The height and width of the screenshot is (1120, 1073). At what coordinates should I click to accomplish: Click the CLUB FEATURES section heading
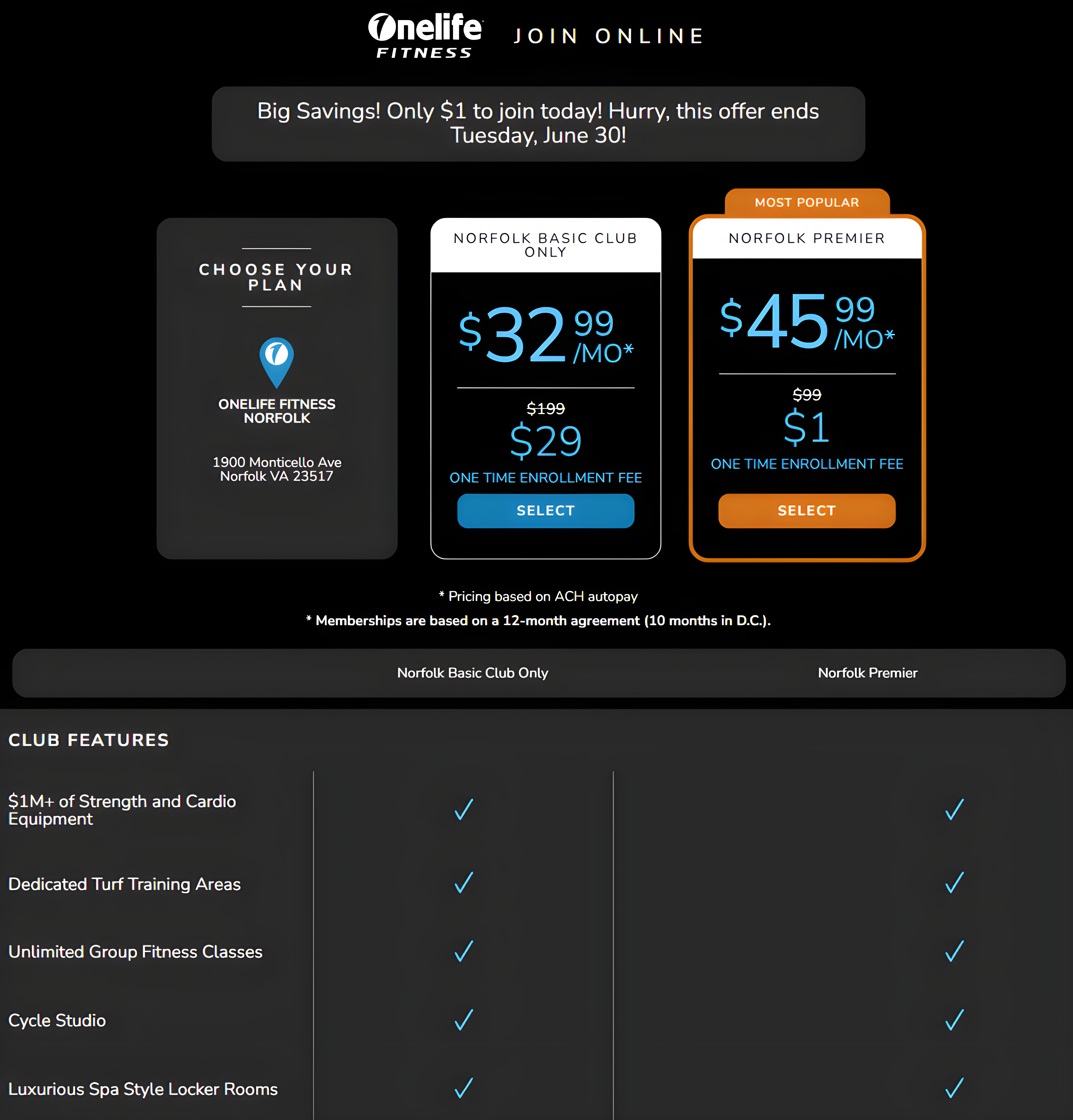[x=88, y=740]
